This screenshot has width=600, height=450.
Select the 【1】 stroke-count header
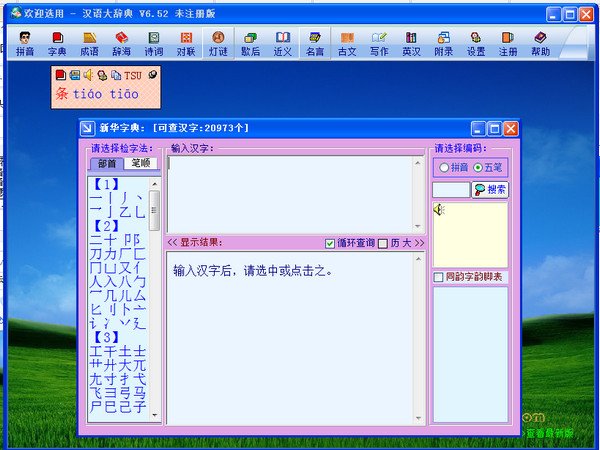[x=106, y=185]
